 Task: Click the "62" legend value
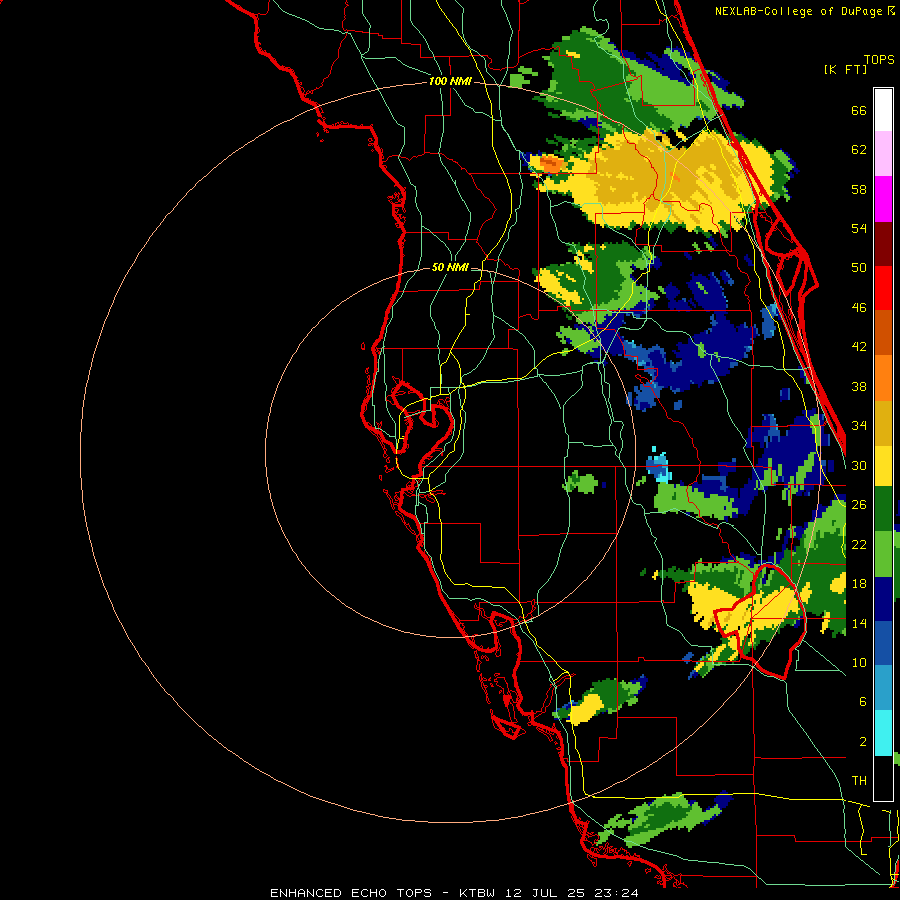pos(859,150)
